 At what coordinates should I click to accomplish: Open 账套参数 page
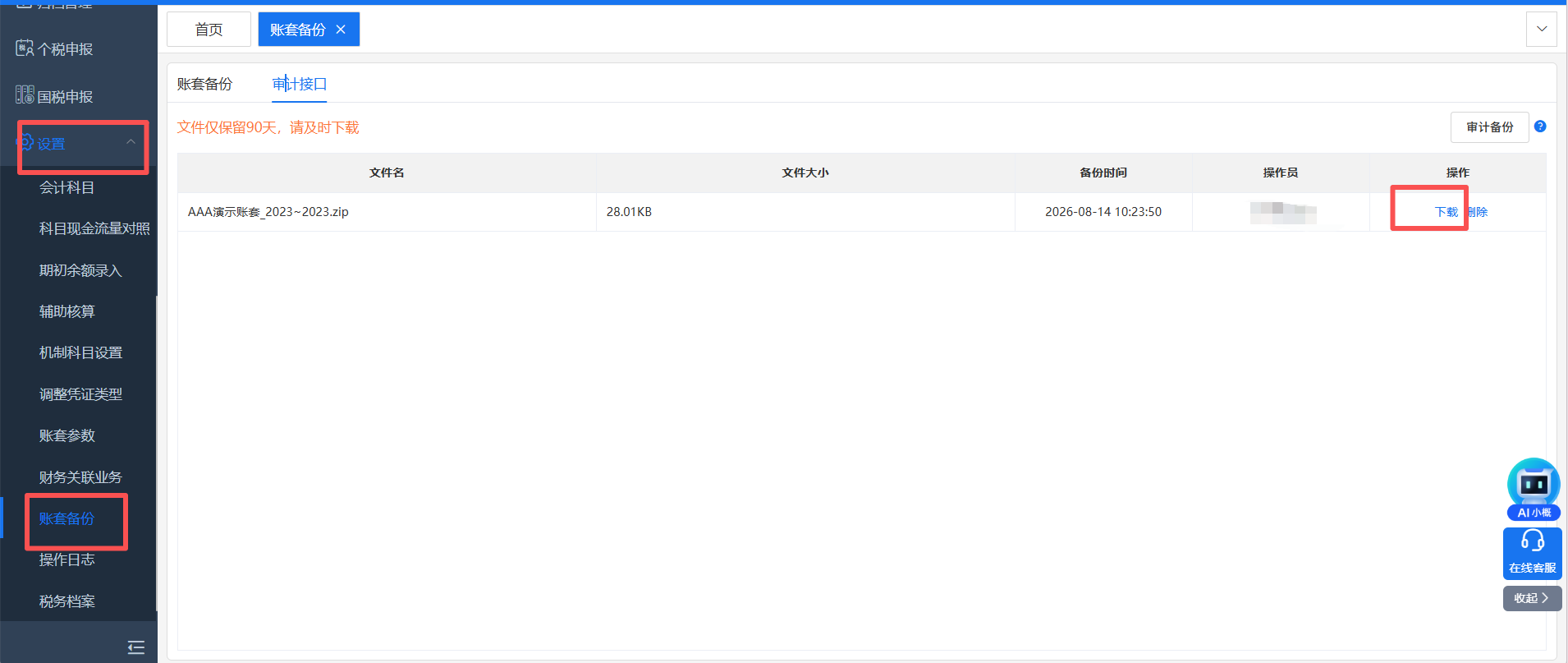67,435
